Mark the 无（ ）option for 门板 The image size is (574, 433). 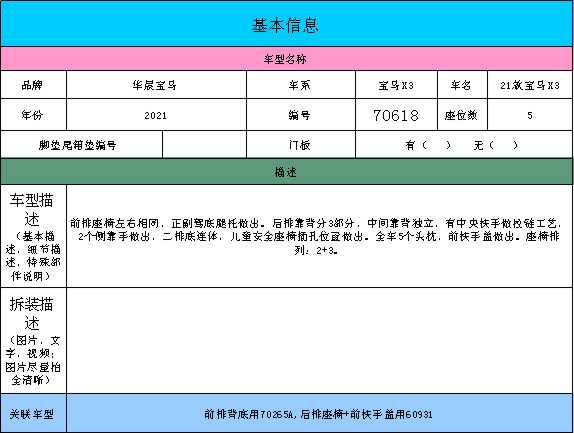(496, 145)
